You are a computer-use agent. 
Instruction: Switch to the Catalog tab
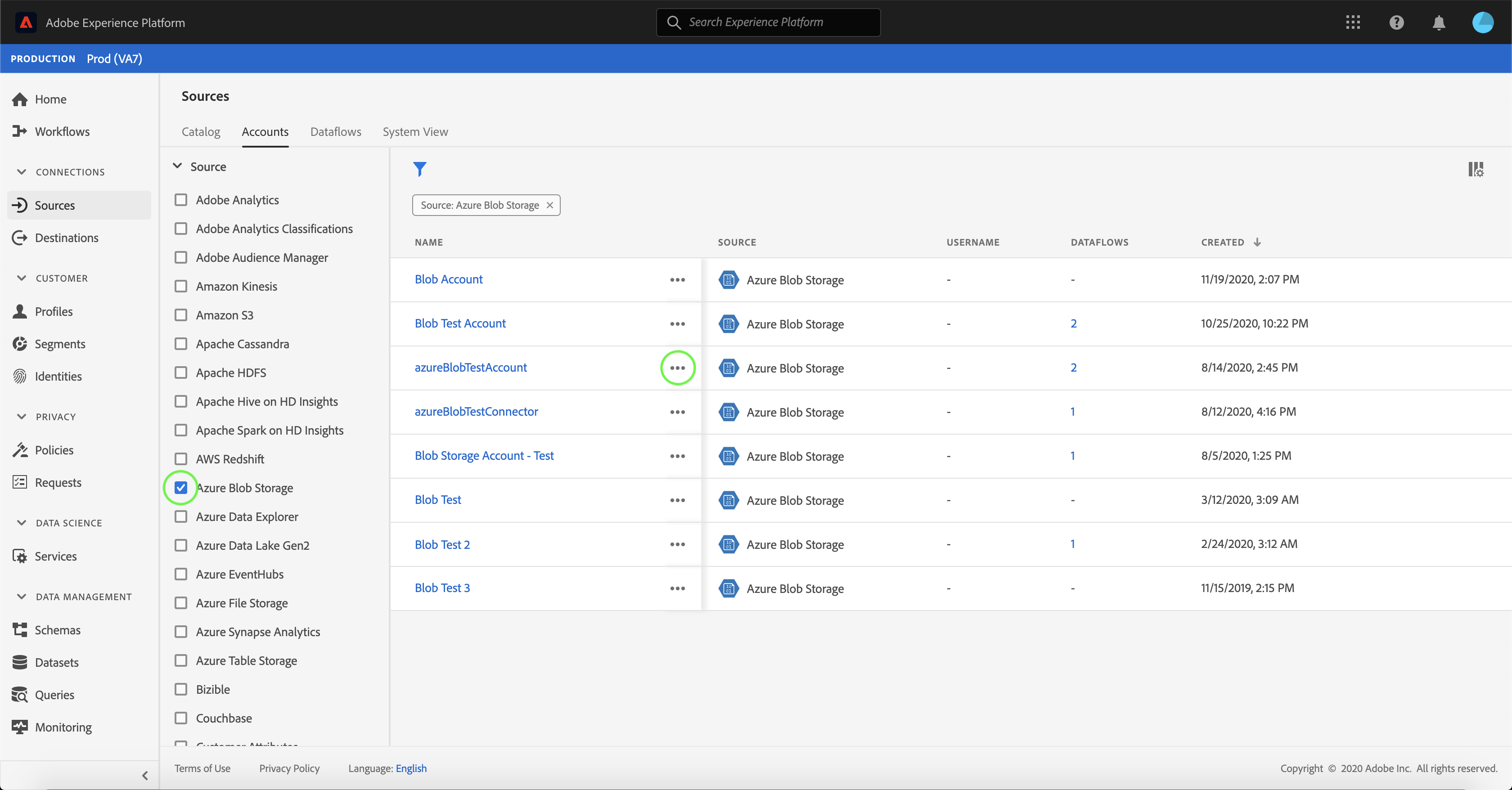[201, 131]
